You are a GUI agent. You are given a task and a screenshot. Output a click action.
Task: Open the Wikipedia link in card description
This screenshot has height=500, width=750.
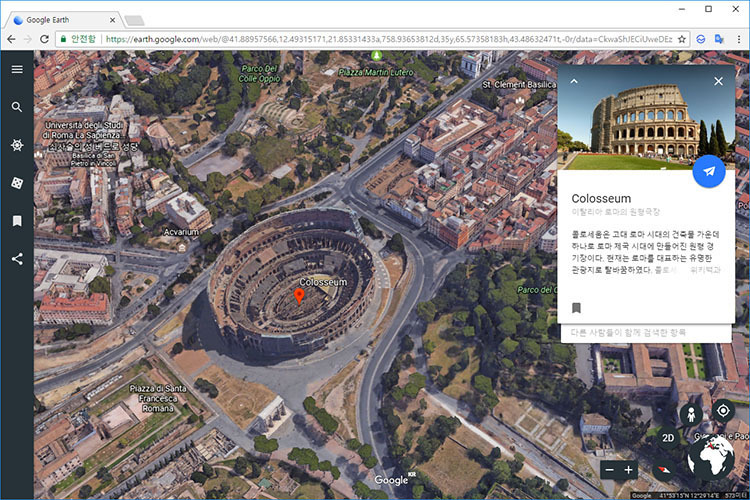(705, 270)
